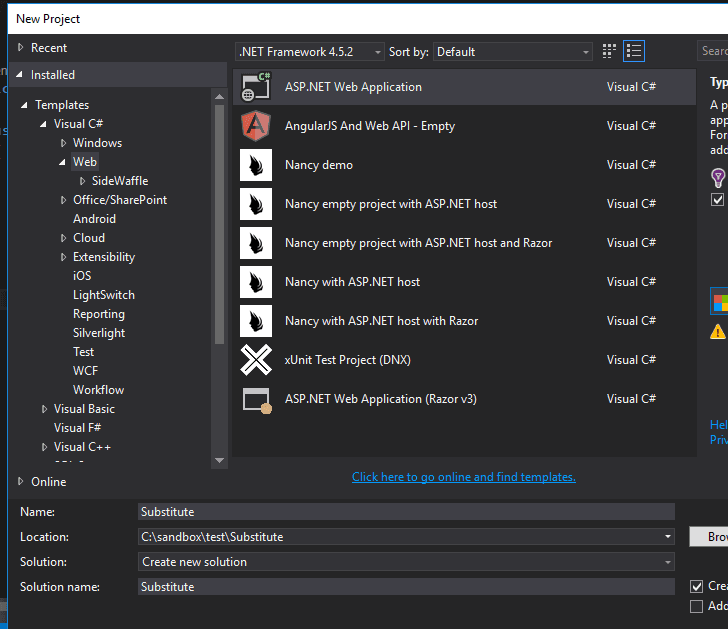The height and width of the screenshot is (629, 728).
Task: Expand the Office/SharePoint tree node
Action: (63, 200)
